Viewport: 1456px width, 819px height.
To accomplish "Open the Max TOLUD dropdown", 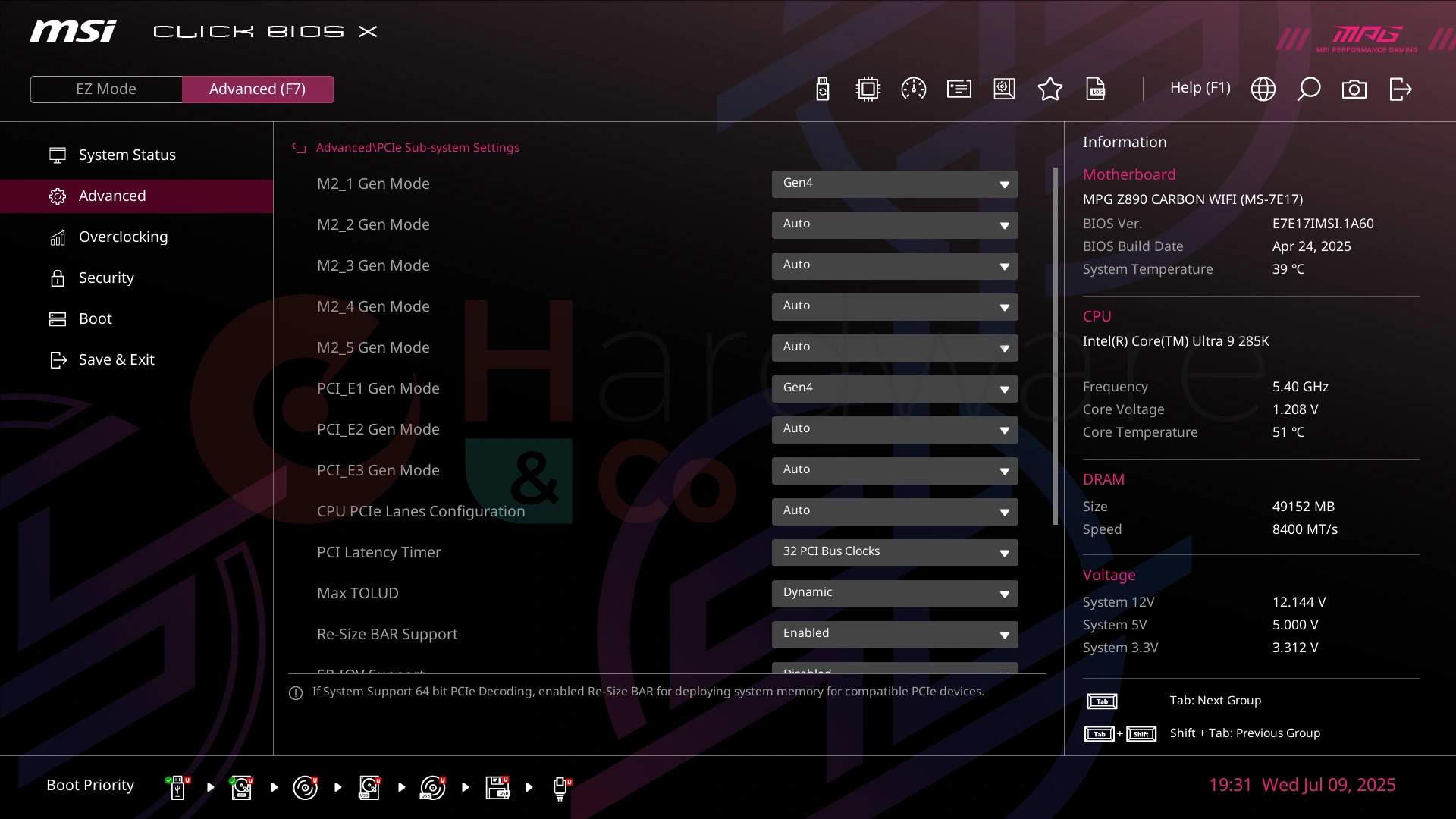I will (895, 593).
